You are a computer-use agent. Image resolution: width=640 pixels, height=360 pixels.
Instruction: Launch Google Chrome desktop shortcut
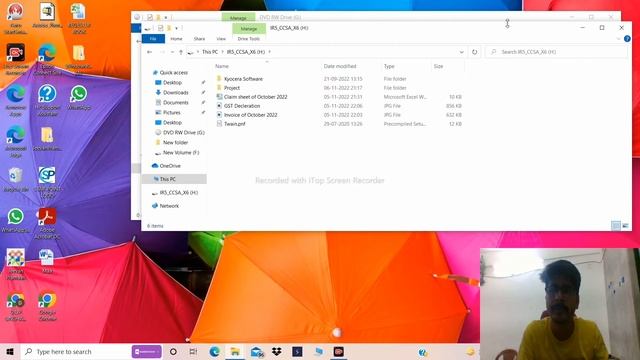point(47,306)
